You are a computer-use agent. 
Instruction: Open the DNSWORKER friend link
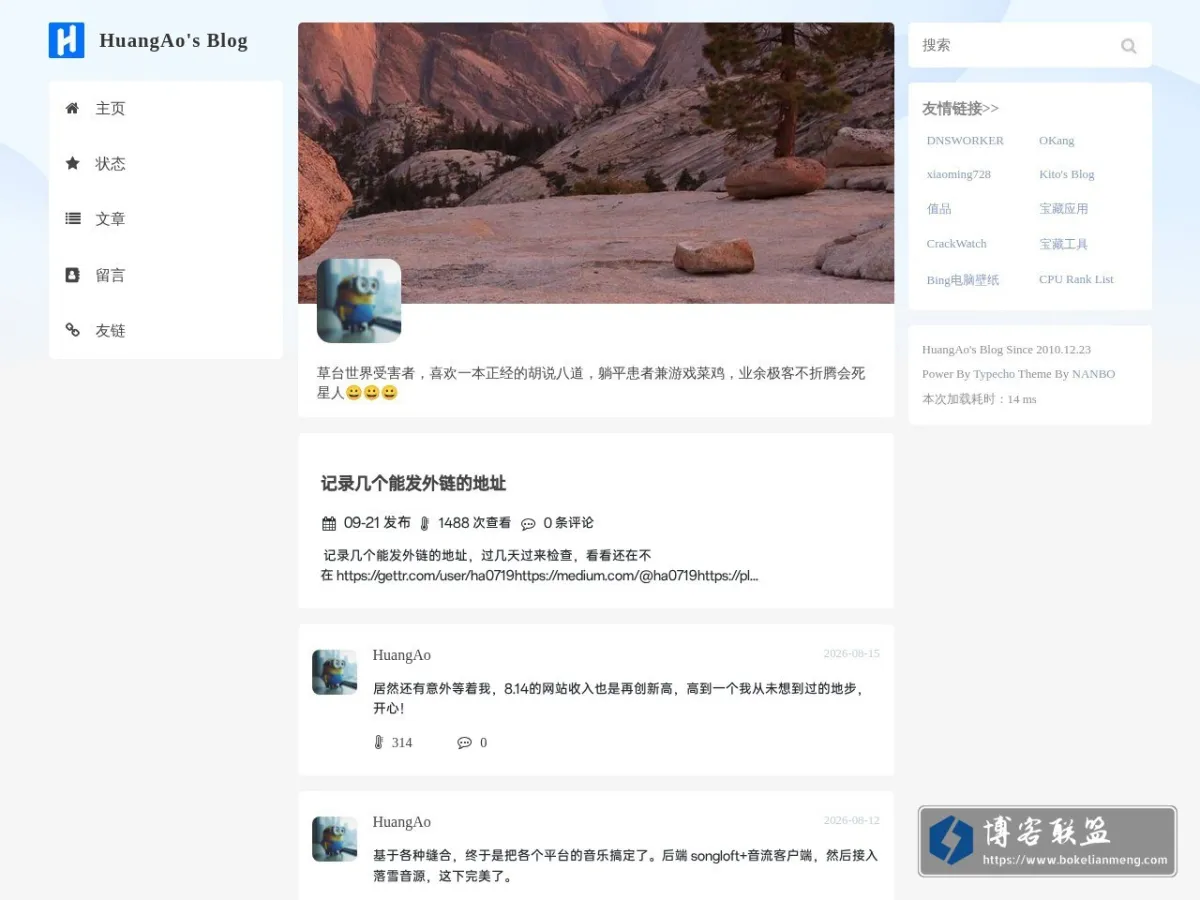(965, 140)
